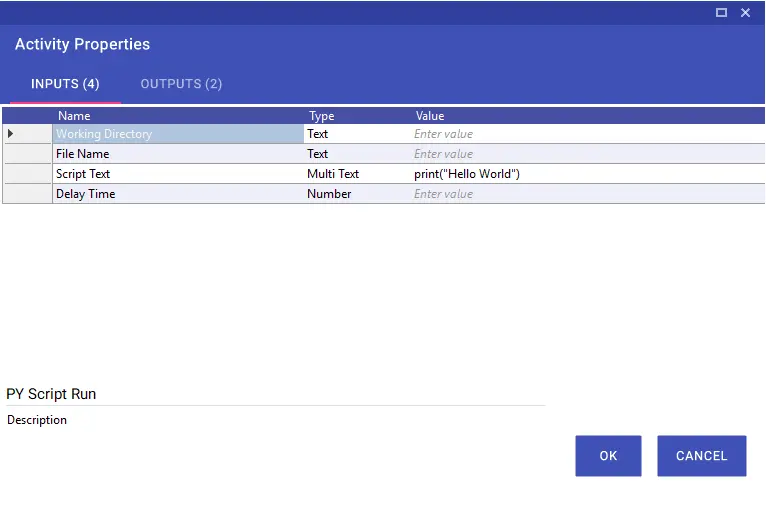This screenshot has height=508, width=766.
Task: Click the Delay Time value field
Action: [x=588, y=194]
